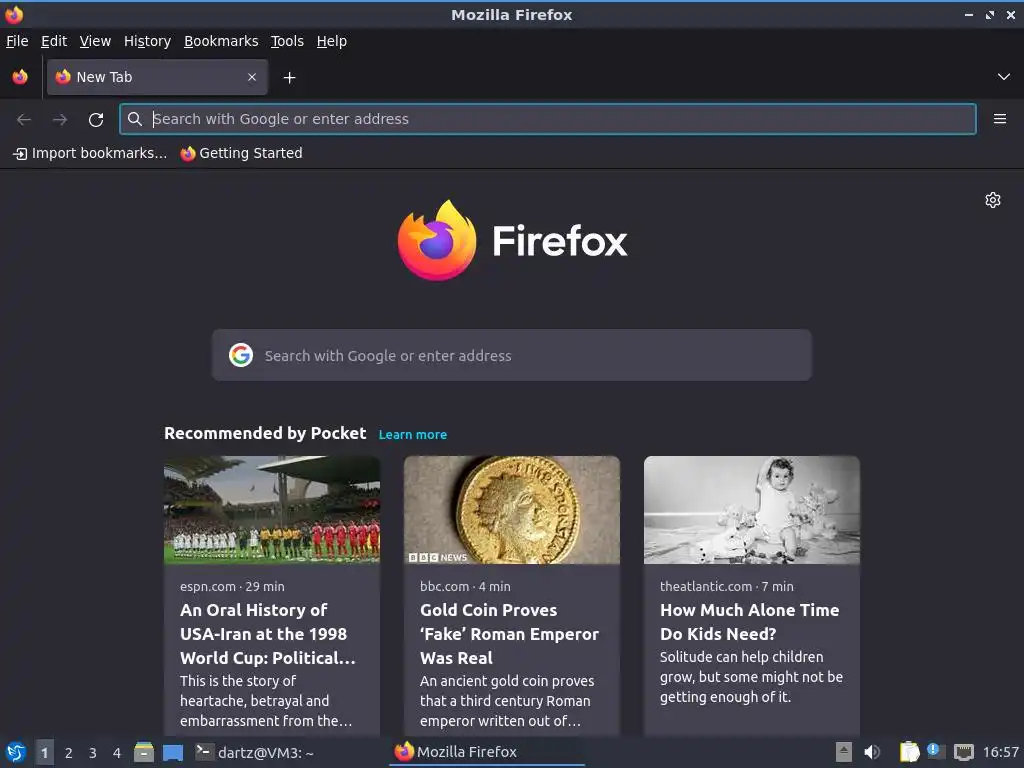This screenshot has width=1024, height=768.
Task: Switch to workspace 4
Action: (117, 753)
